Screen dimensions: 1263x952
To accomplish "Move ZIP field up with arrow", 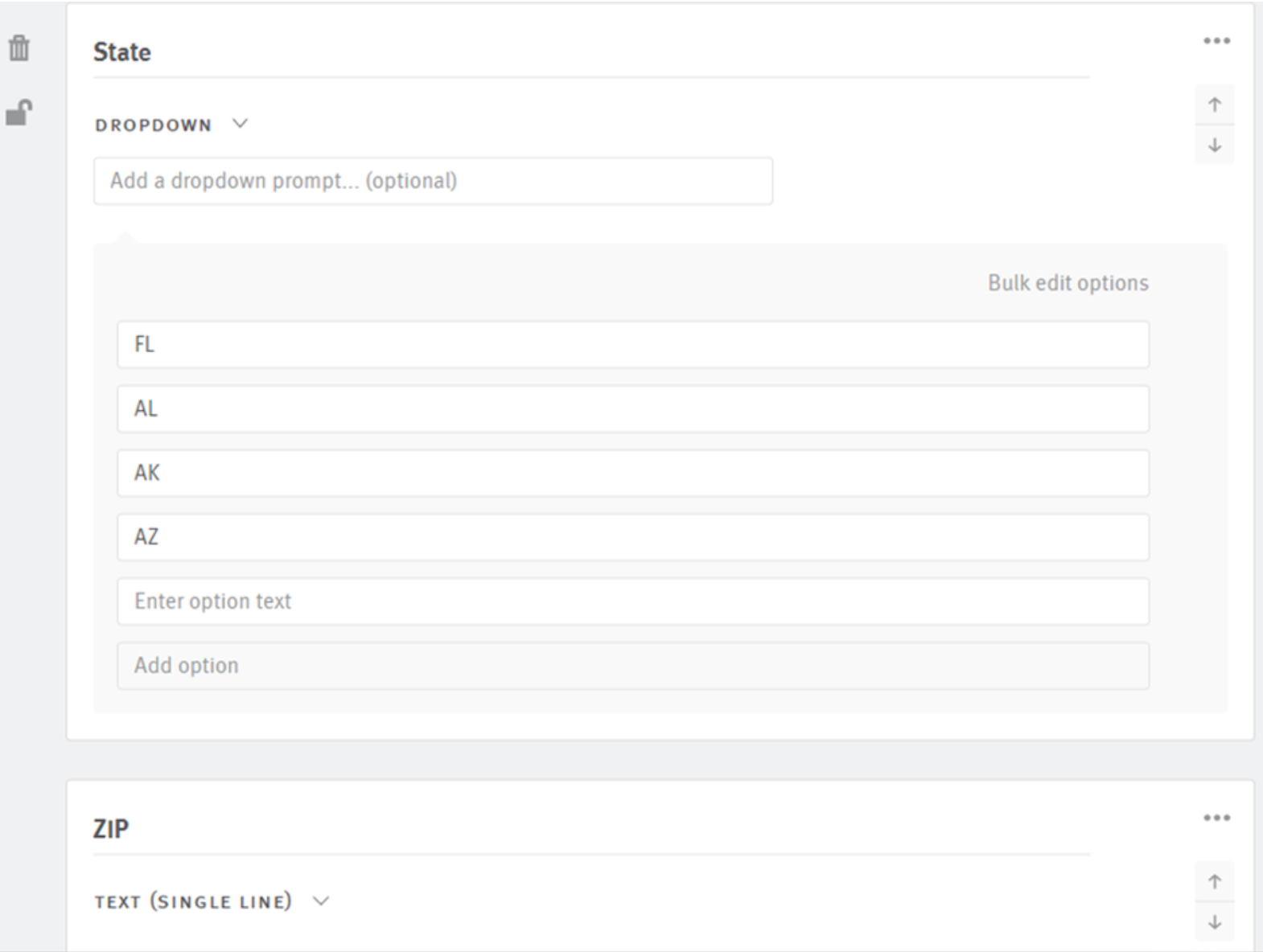I will click(1215, 882).
